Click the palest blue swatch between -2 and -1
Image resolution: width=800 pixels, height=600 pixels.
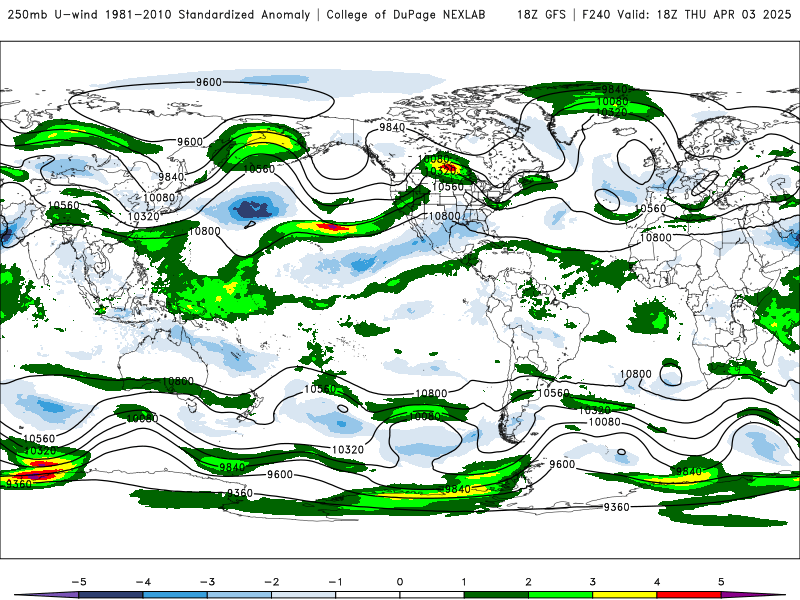click(304, 595)
